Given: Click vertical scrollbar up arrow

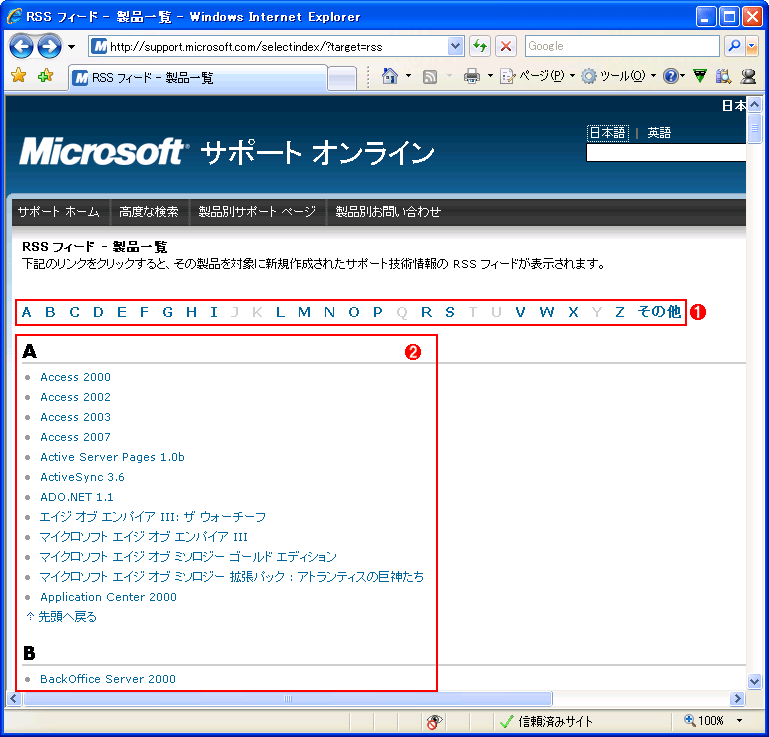Looking at the screenshot, I should (x=754, y=104).
